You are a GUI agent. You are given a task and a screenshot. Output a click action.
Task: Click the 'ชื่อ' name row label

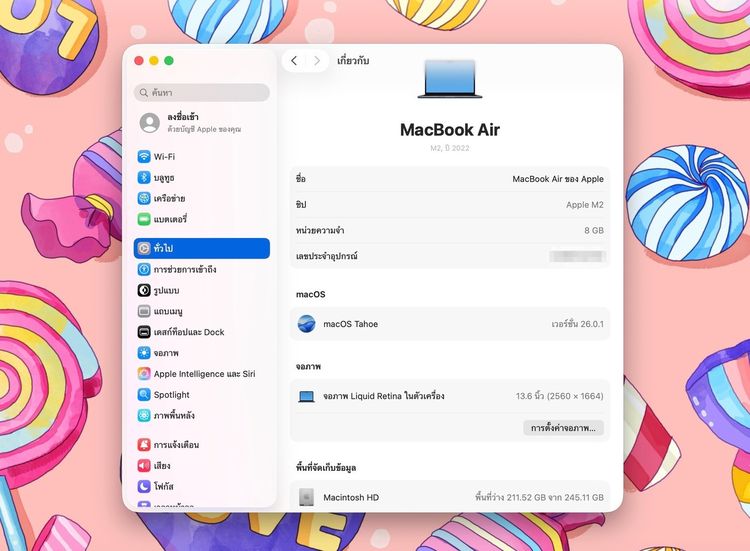(301, 179)
